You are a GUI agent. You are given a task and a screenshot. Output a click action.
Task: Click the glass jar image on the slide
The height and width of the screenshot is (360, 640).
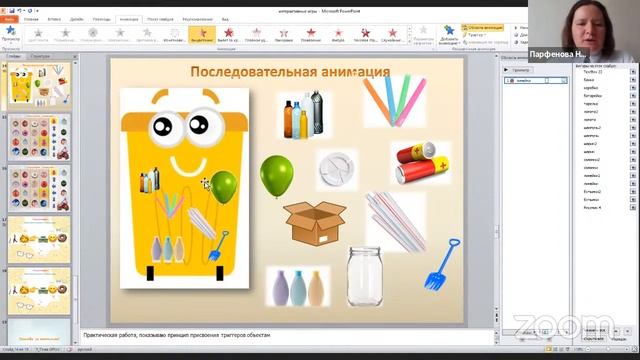click(x=365, y=276)
